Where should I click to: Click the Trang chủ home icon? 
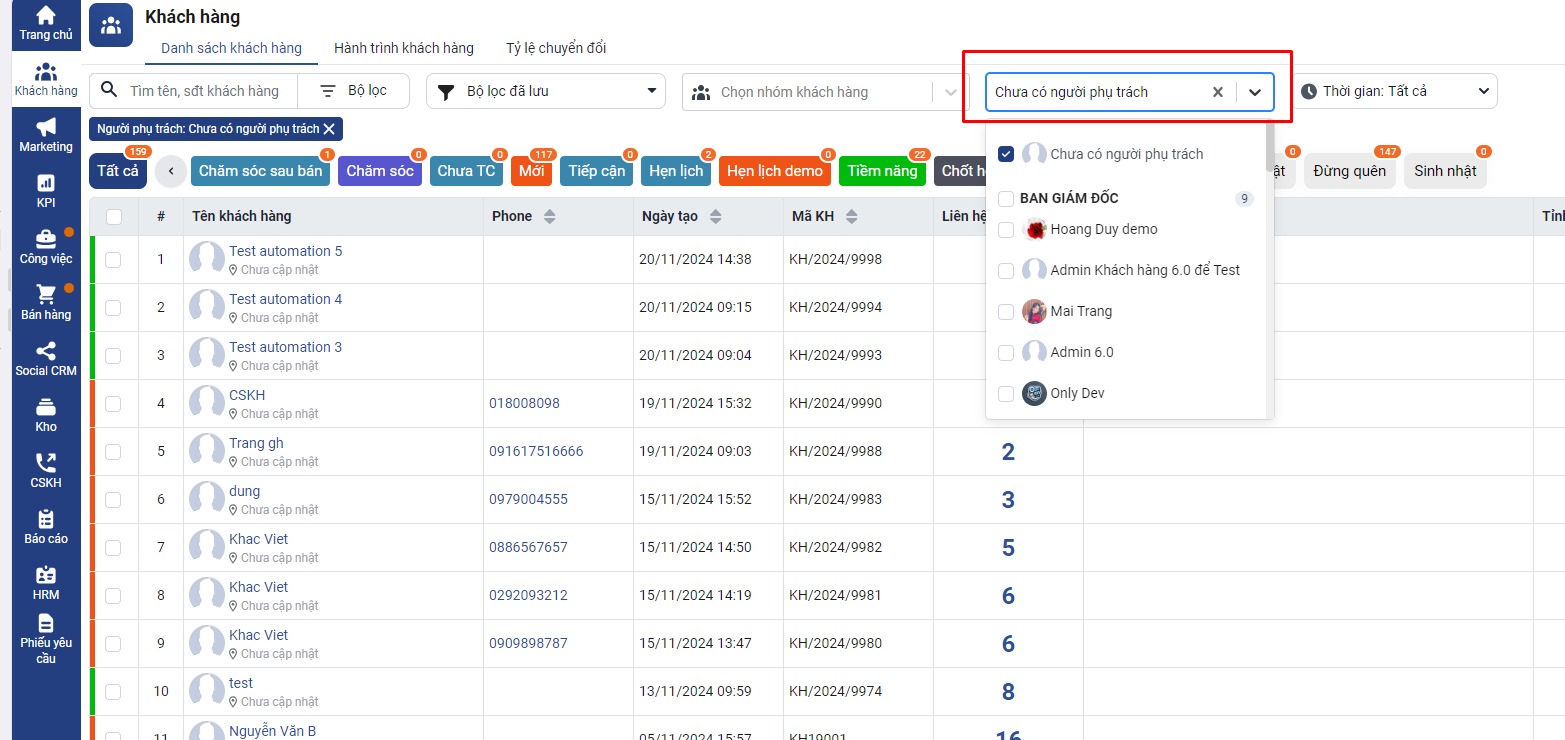pos(46,17)
